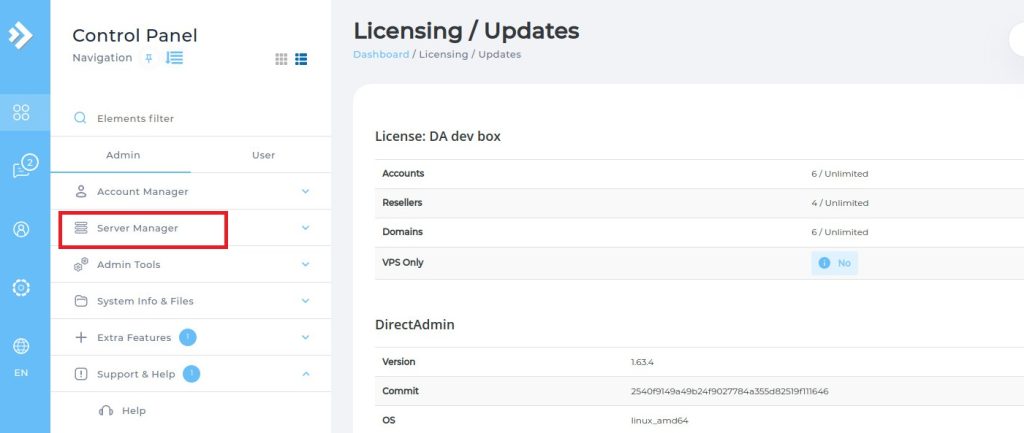Switch navigation to list view

pos(301,59)
